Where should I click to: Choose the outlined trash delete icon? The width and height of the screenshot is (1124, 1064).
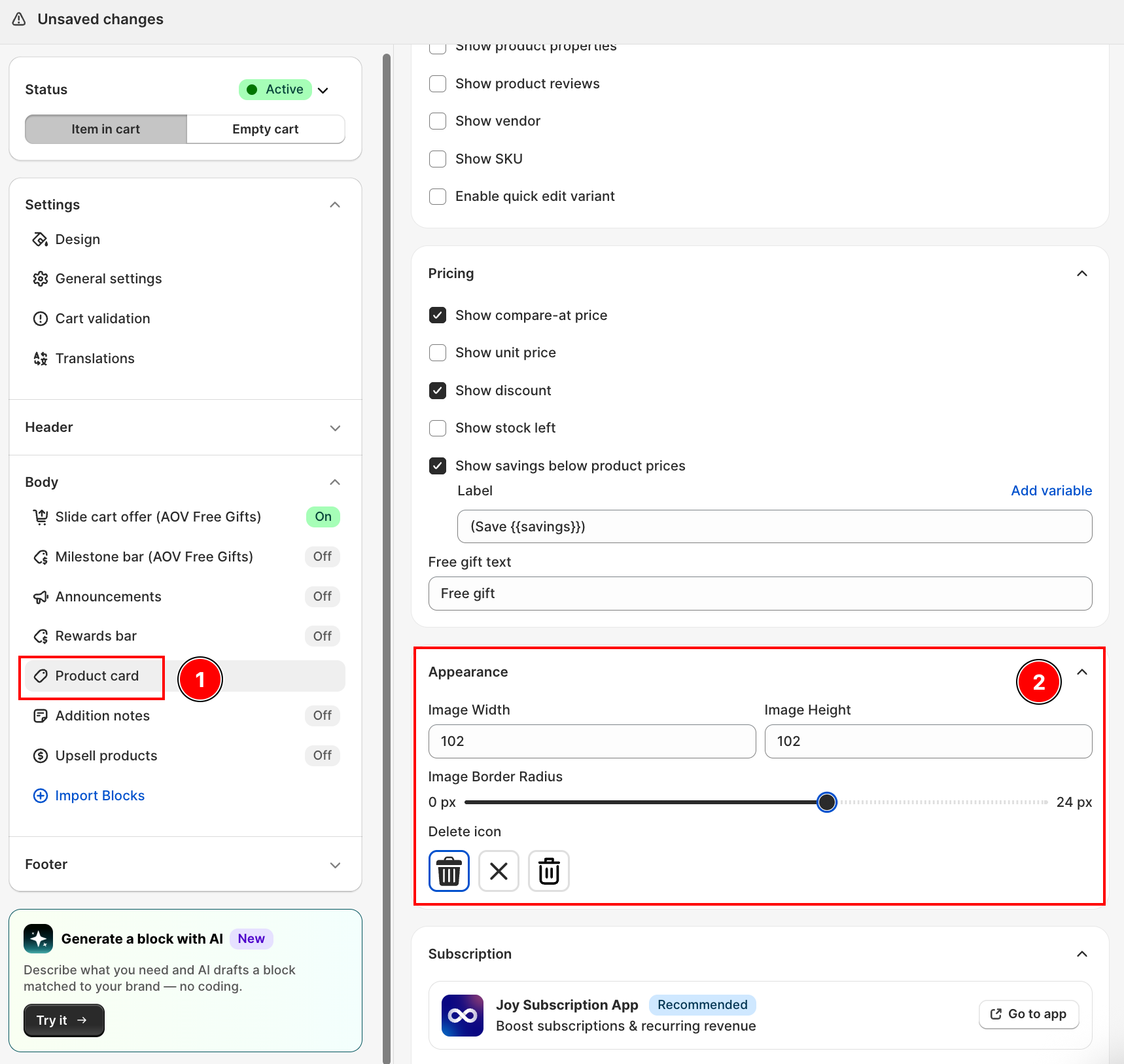pyautogui.click(x=549, y=871)
